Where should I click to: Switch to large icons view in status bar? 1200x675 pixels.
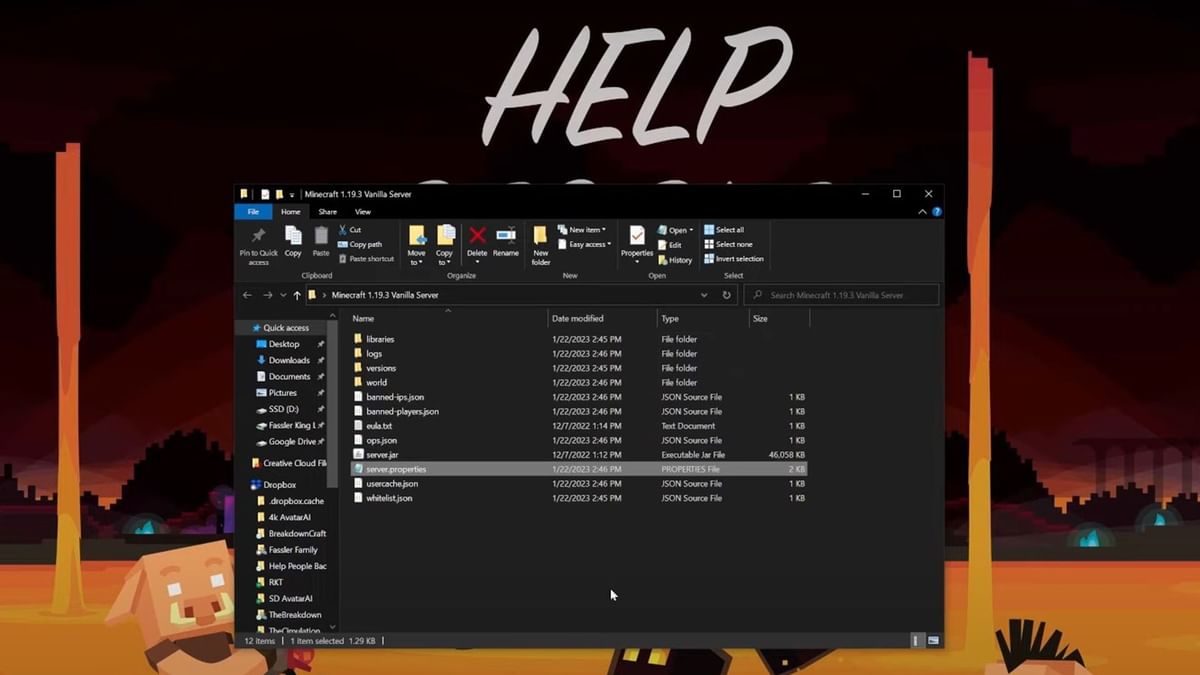tap(933, 640)
